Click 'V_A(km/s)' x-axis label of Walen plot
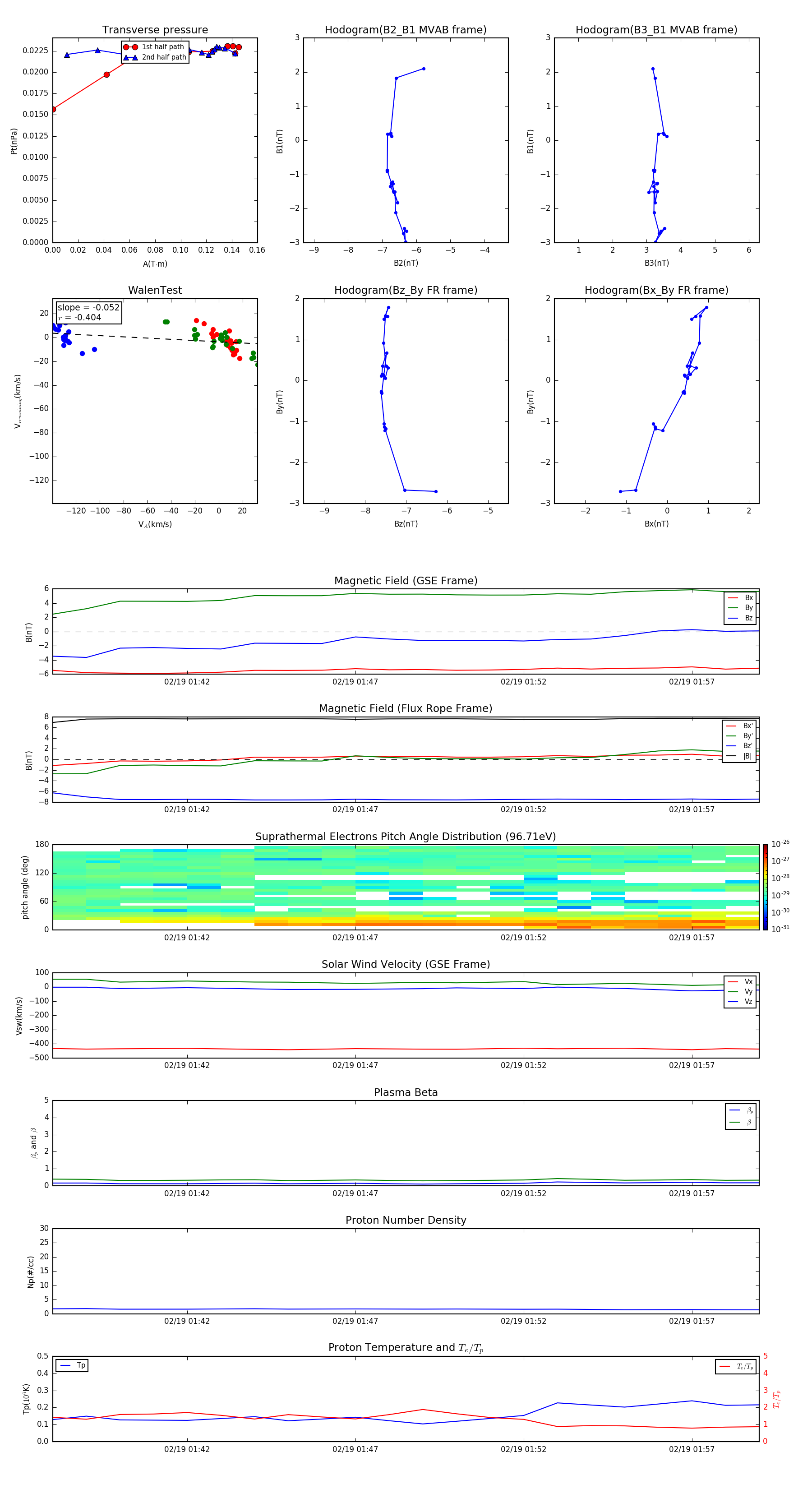 [155, 524]
